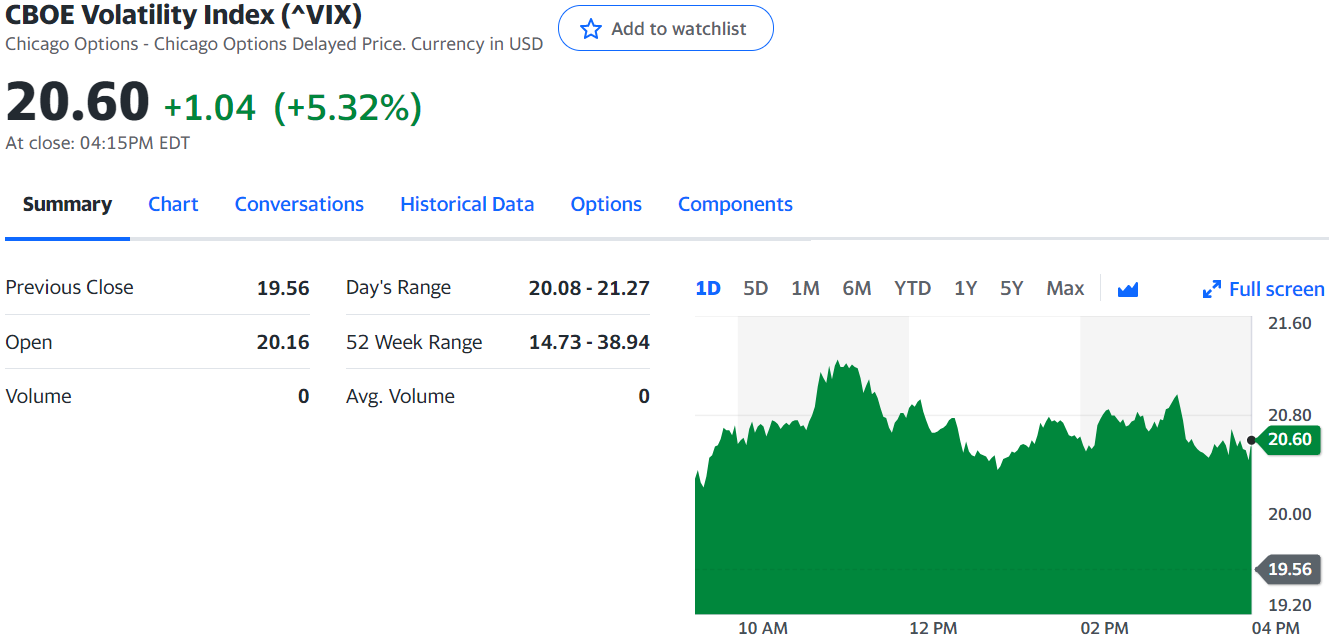
Task: Click the 20.60 current price chart marker
Action: pos(1289,439)
